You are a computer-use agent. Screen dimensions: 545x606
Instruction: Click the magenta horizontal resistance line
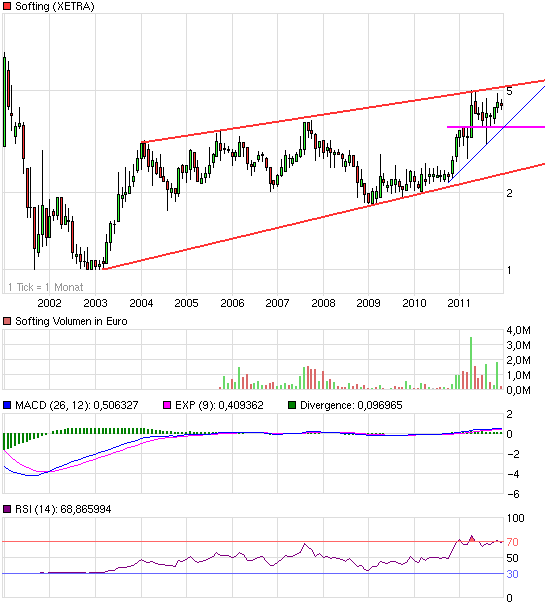coord(496,127)
